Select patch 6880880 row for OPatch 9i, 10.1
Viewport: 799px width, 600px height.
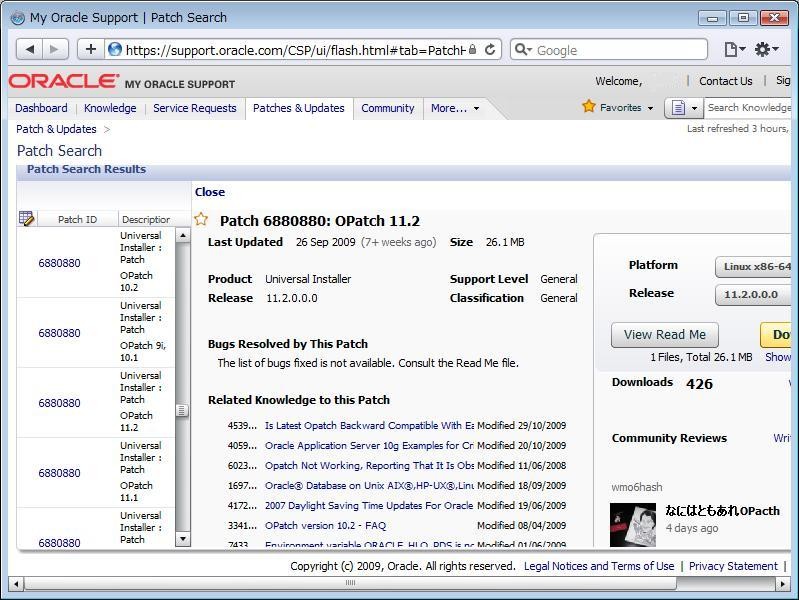pos(96,332)
